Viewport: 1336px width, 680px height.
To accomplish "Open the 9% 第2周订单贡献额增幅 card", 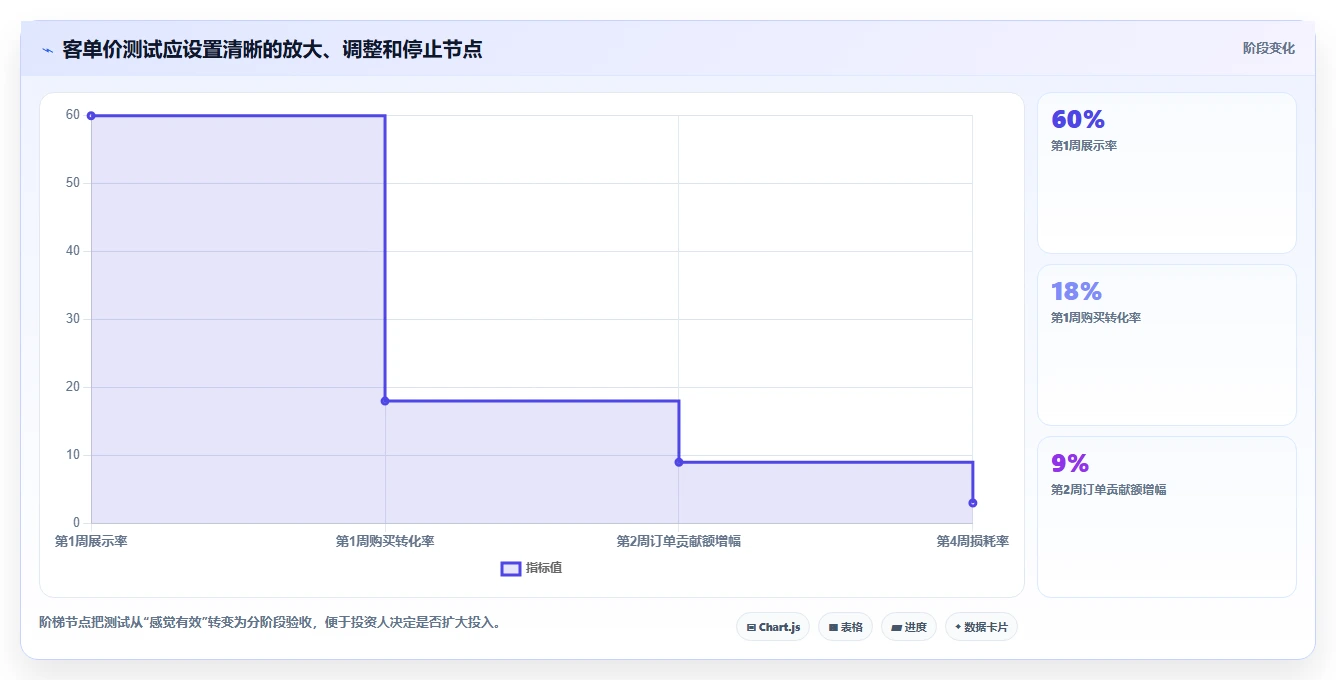I will [1167, 517].
